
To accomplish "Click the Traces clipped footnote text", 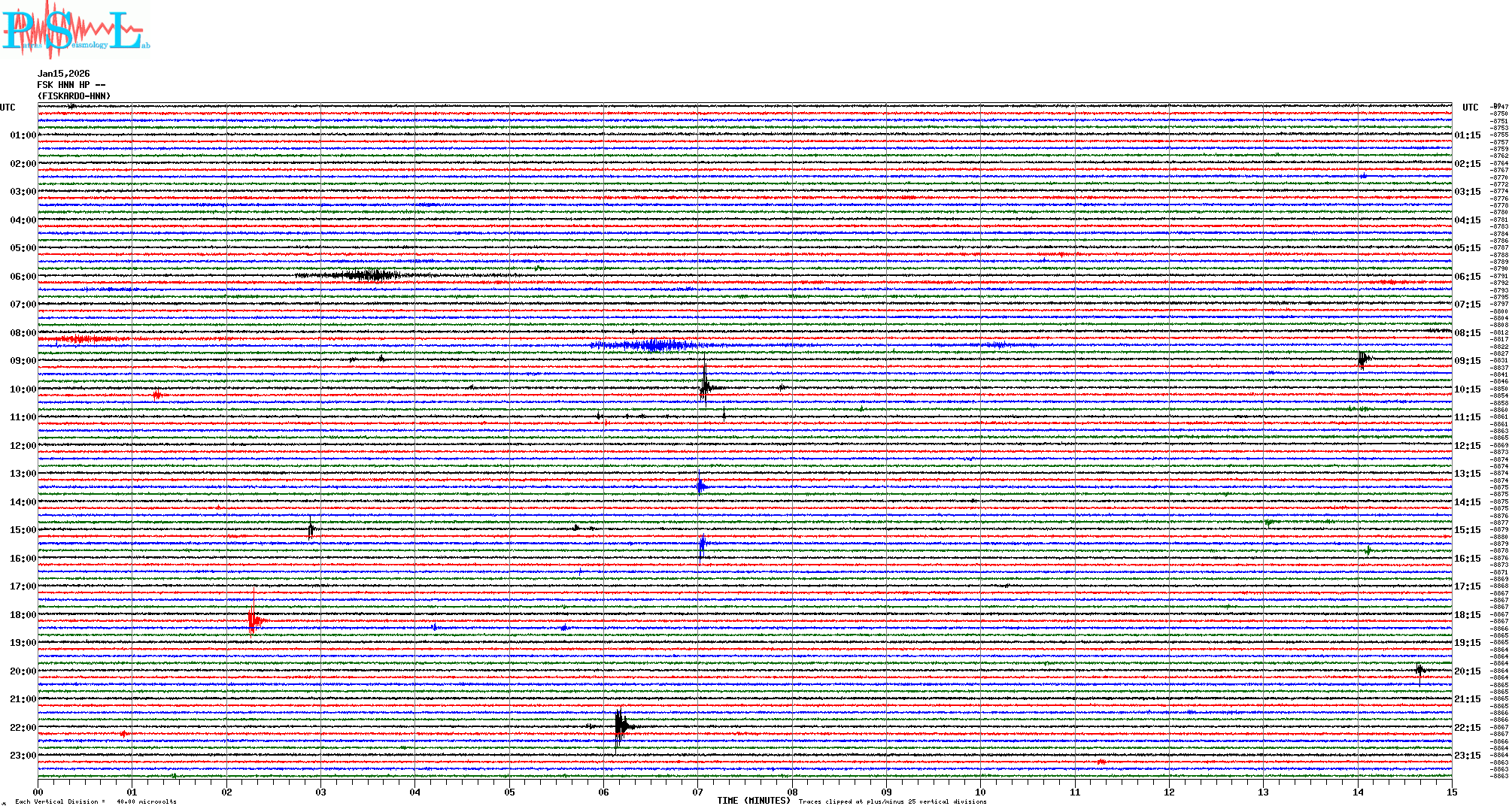I will 892,801.
